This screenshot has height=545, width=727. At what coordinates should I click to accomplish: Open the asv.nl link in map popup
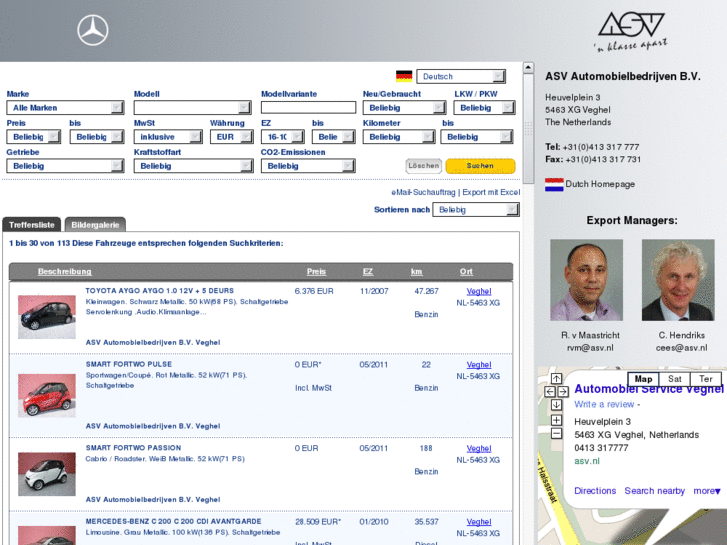coord(587,461)
